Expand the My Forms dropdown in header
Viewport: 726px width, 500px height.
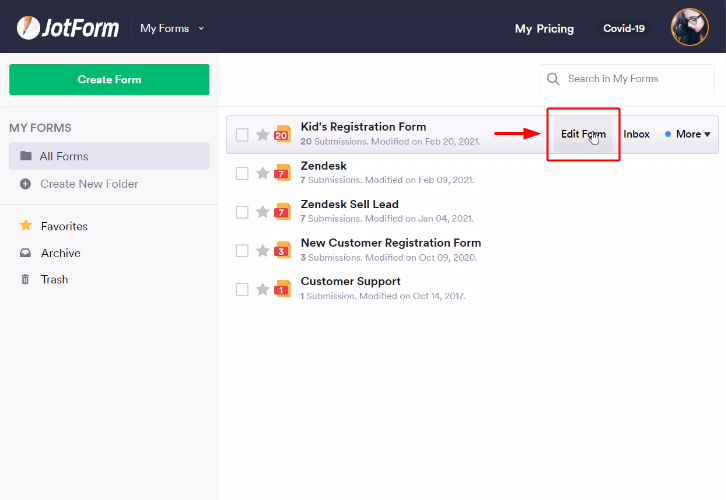coord(172,28)
